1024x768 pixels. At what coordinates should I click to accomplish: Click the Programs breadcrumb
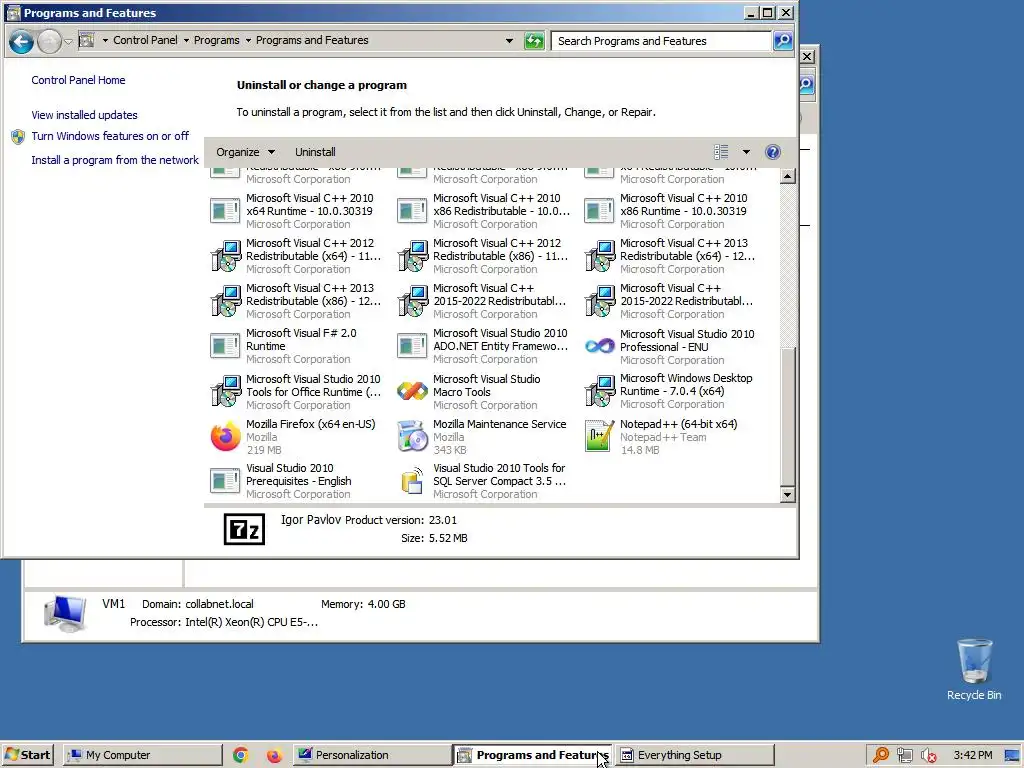pyautogui.click(x=216, y=40)
